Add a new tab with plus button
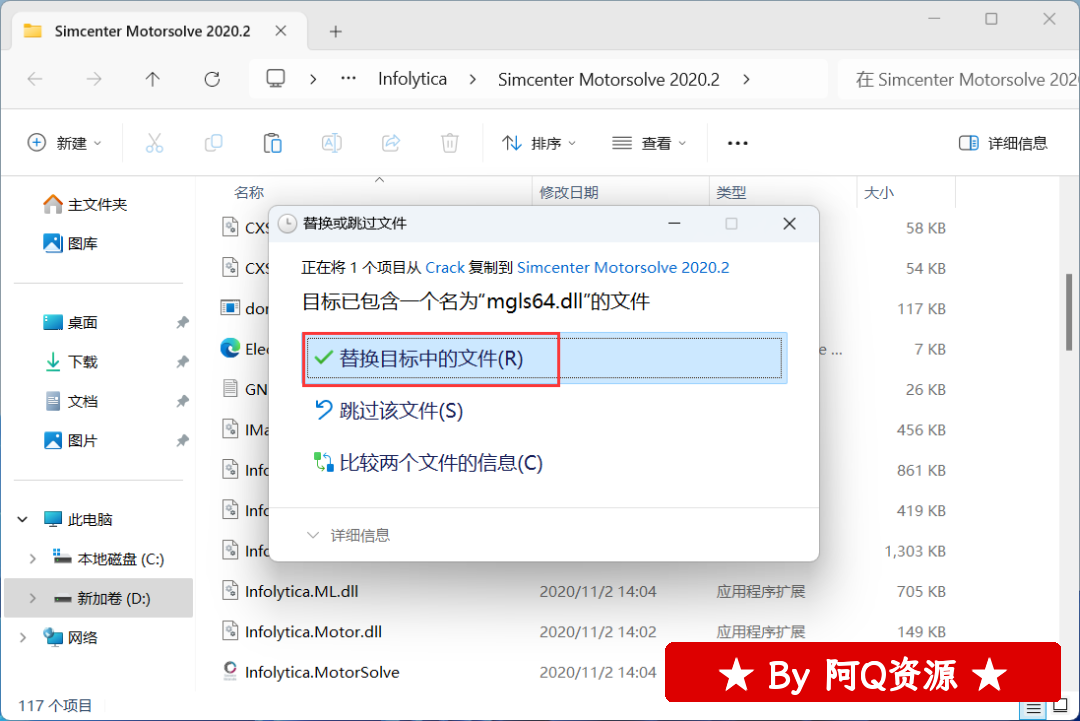1080x721 pixels. pyautogui.click(x=335, y=32)
